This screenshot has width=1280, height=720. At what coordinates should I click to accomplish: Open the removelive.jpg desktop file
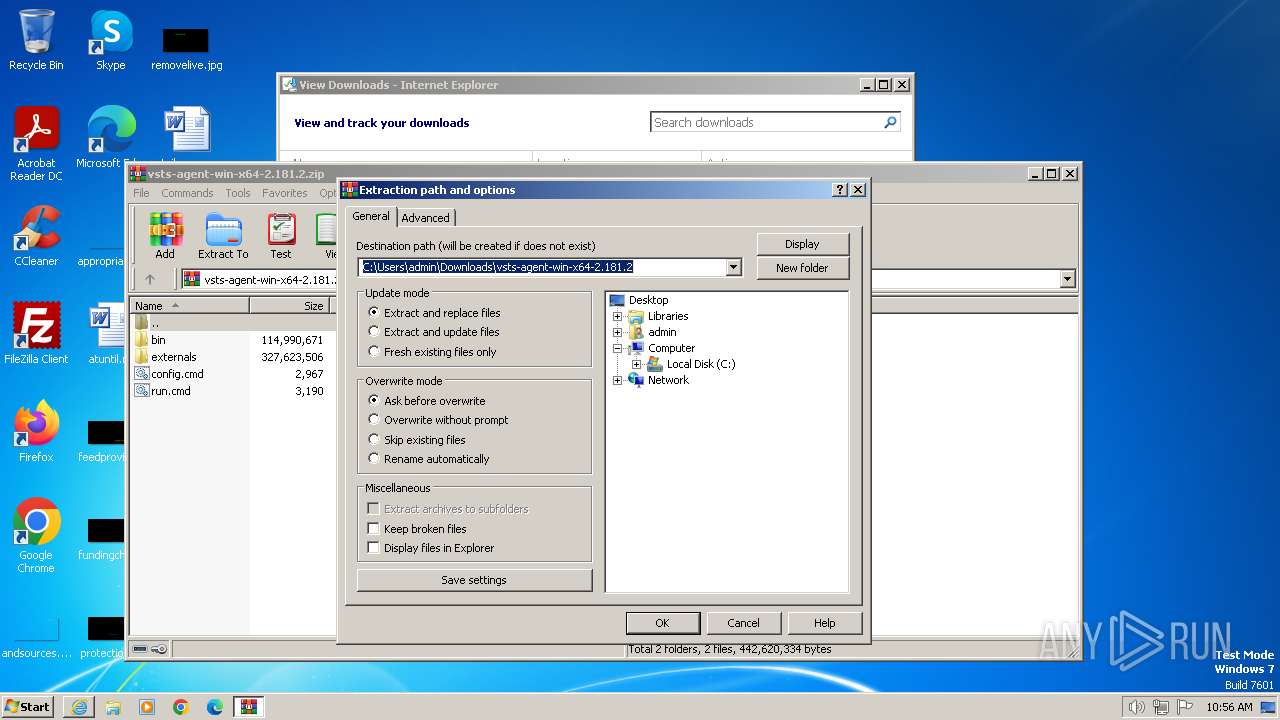(186, 47)
